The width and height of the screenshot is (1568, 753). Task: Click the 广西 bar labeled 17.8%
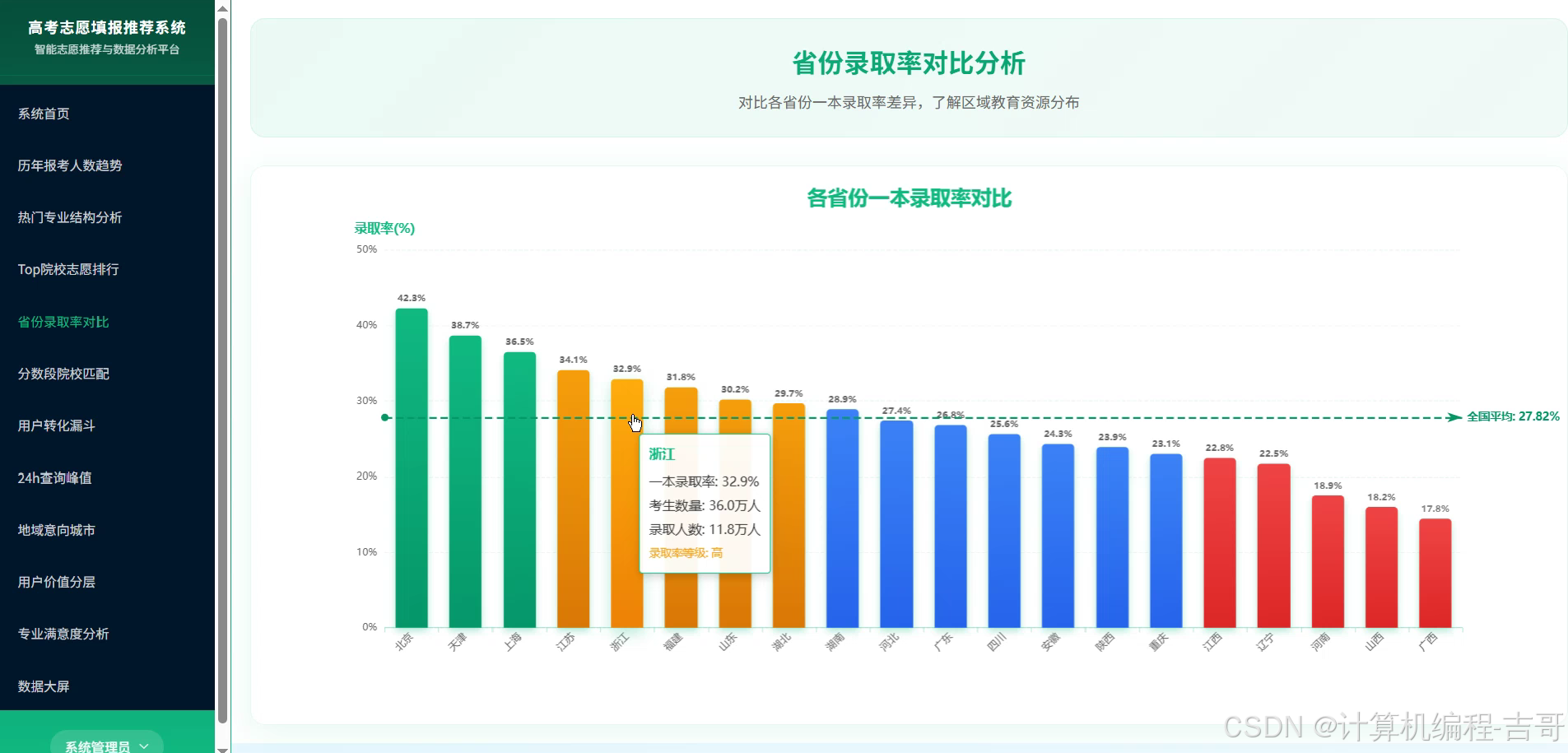click(1435, 573)
